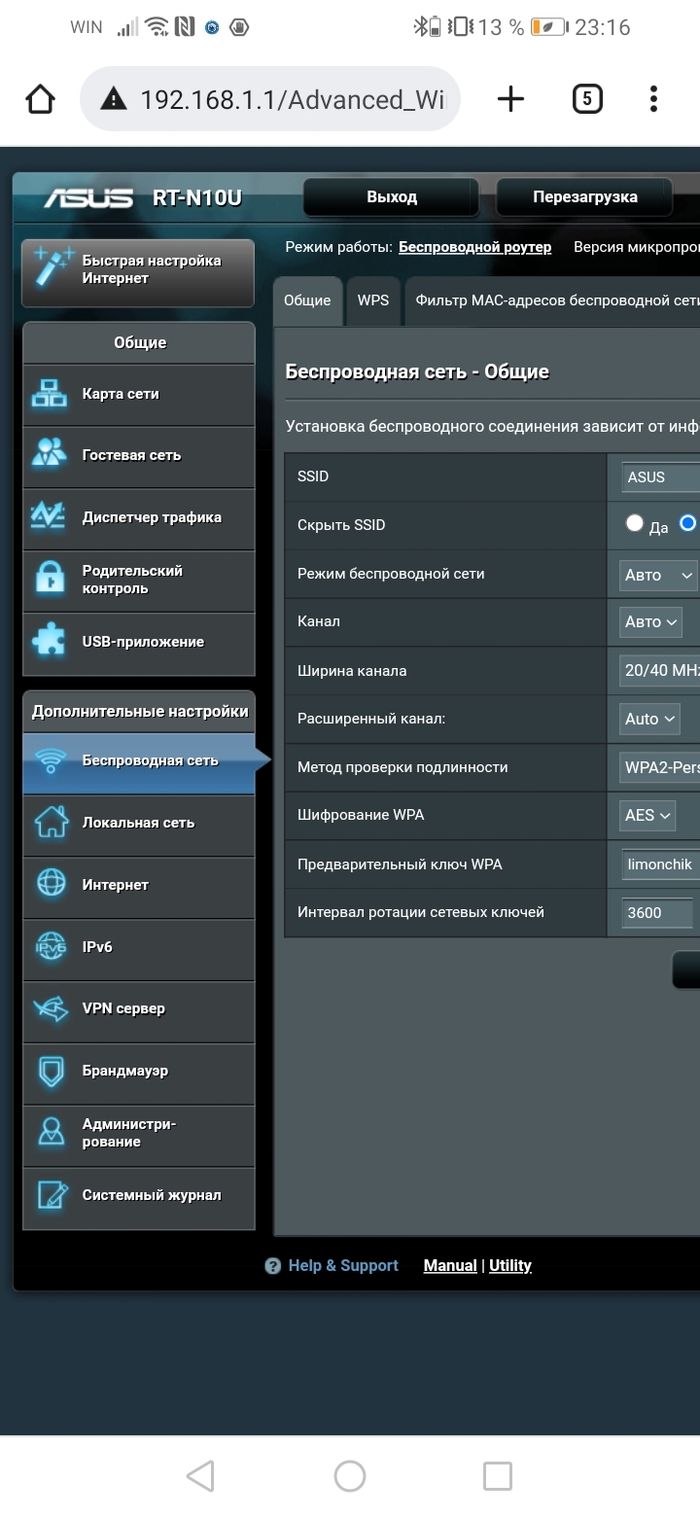Viewport: 700px width, 1517px height.
Task: Click the VPN server icon
Action: 50,1009
